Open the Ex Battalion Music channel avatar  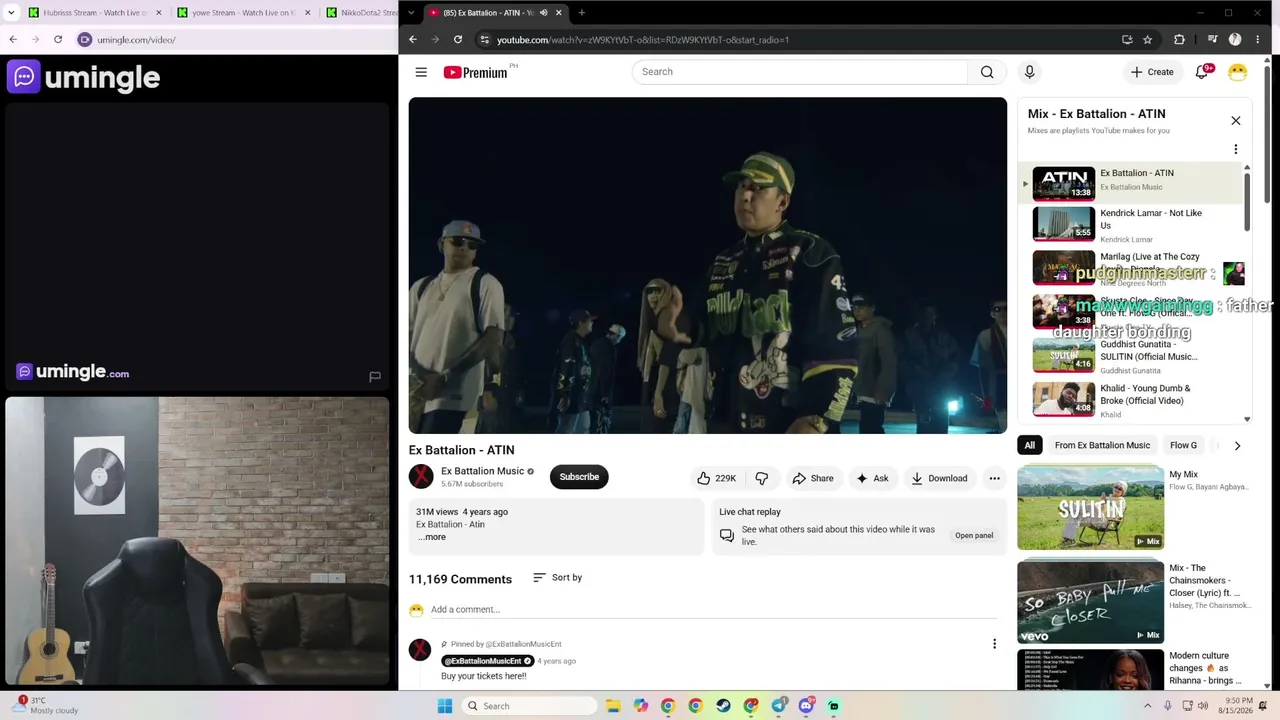(421, 477)
